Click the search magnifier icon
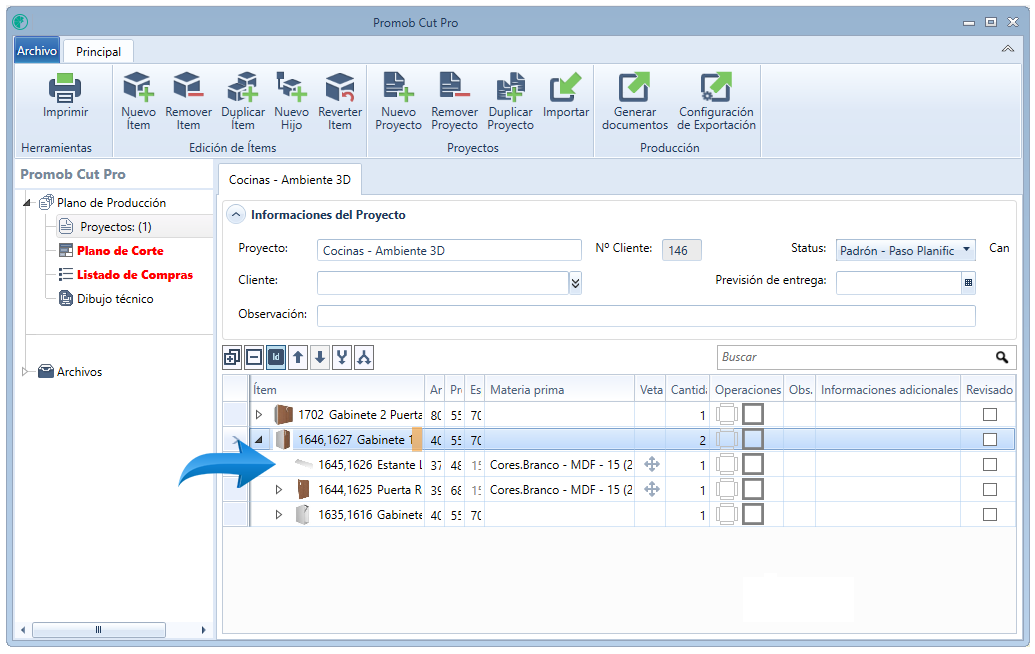Screen dimensions: 1035x654 click(x=1001, y=357)
